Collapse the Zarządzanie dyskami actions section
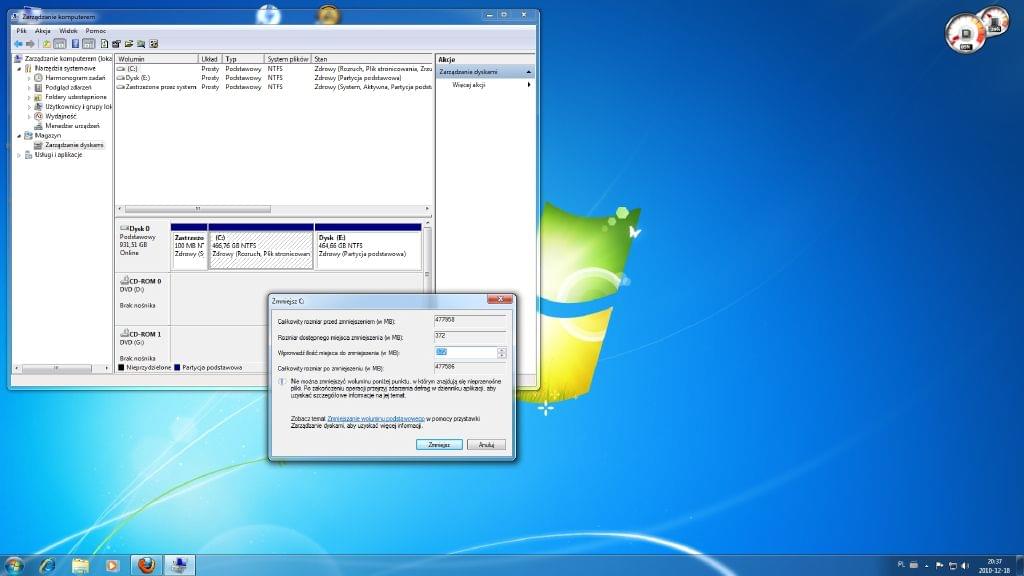 coord(528,72)
